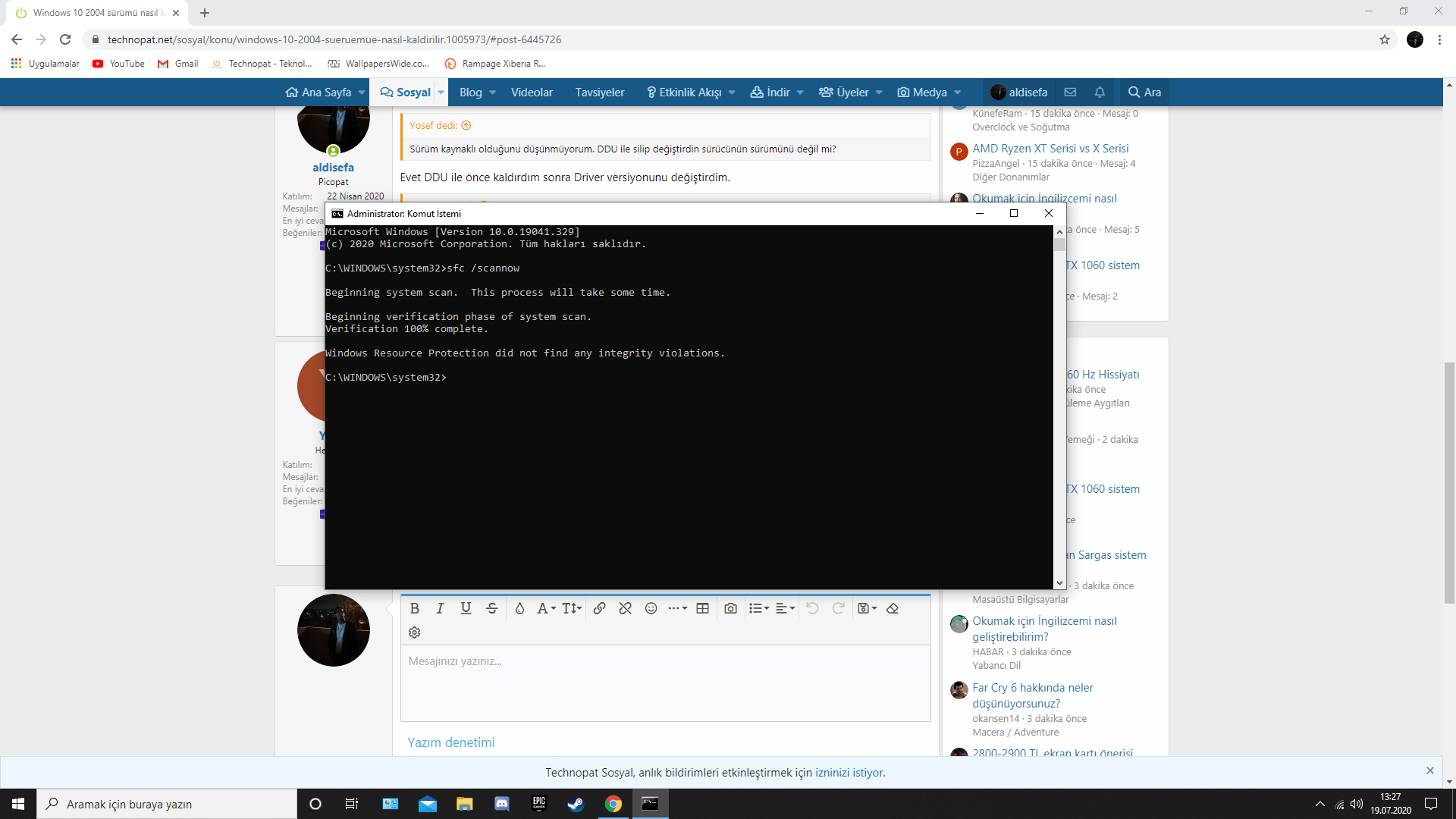Click camera icon to insert media

[730, 608]
